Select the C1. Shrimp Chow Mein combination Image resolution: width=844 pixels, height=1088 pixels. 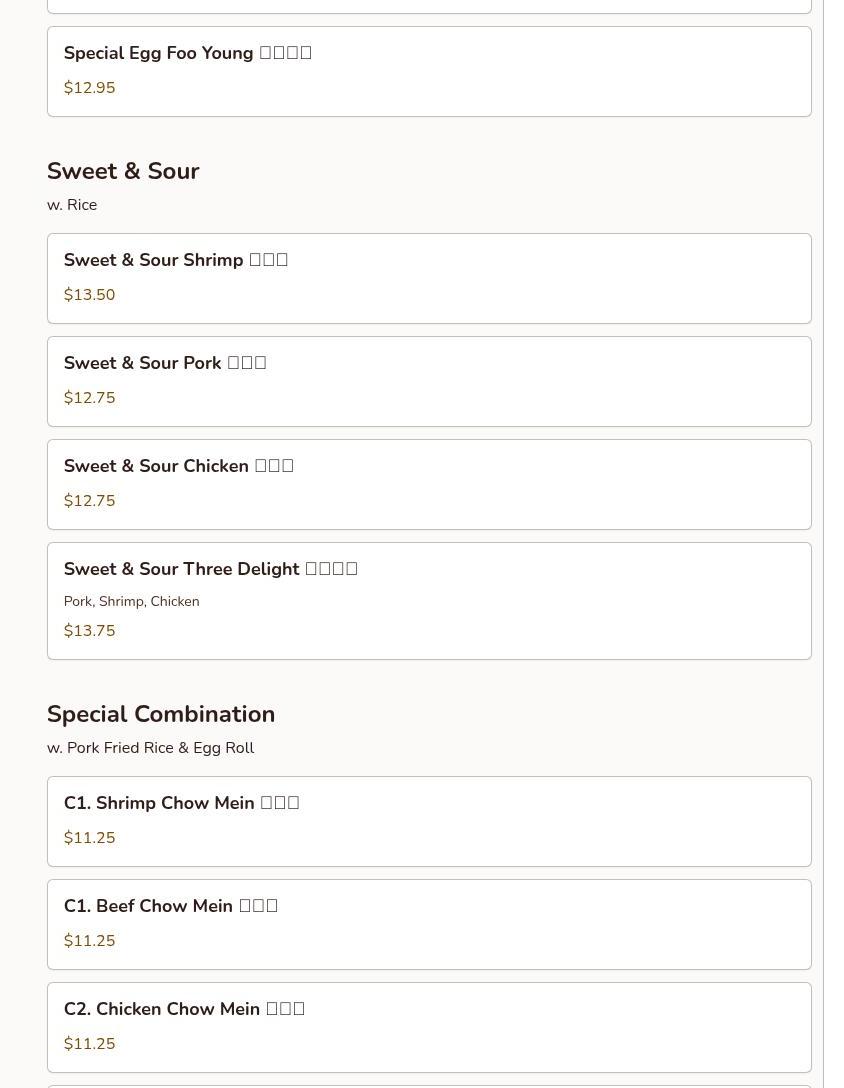tap(181, 804)
